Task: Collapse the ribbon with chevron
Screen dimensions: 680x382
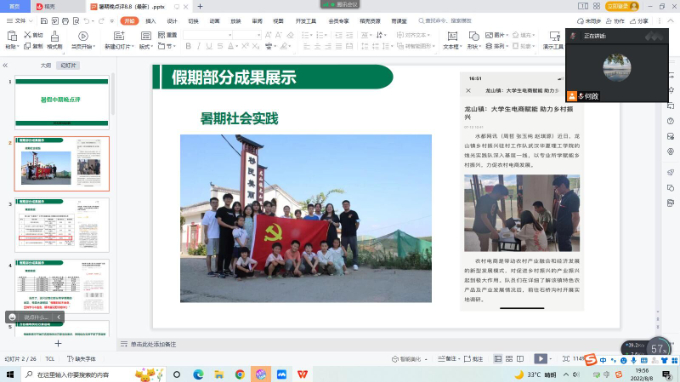Action: pos(670,21)
